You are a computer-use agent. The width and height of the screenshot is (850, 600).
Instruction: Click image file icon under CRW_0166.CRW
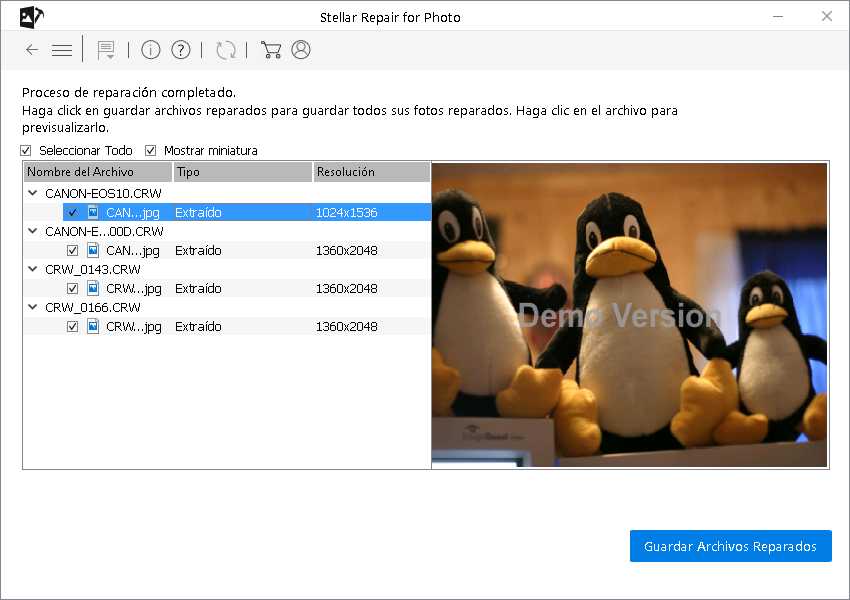point(93,326)
